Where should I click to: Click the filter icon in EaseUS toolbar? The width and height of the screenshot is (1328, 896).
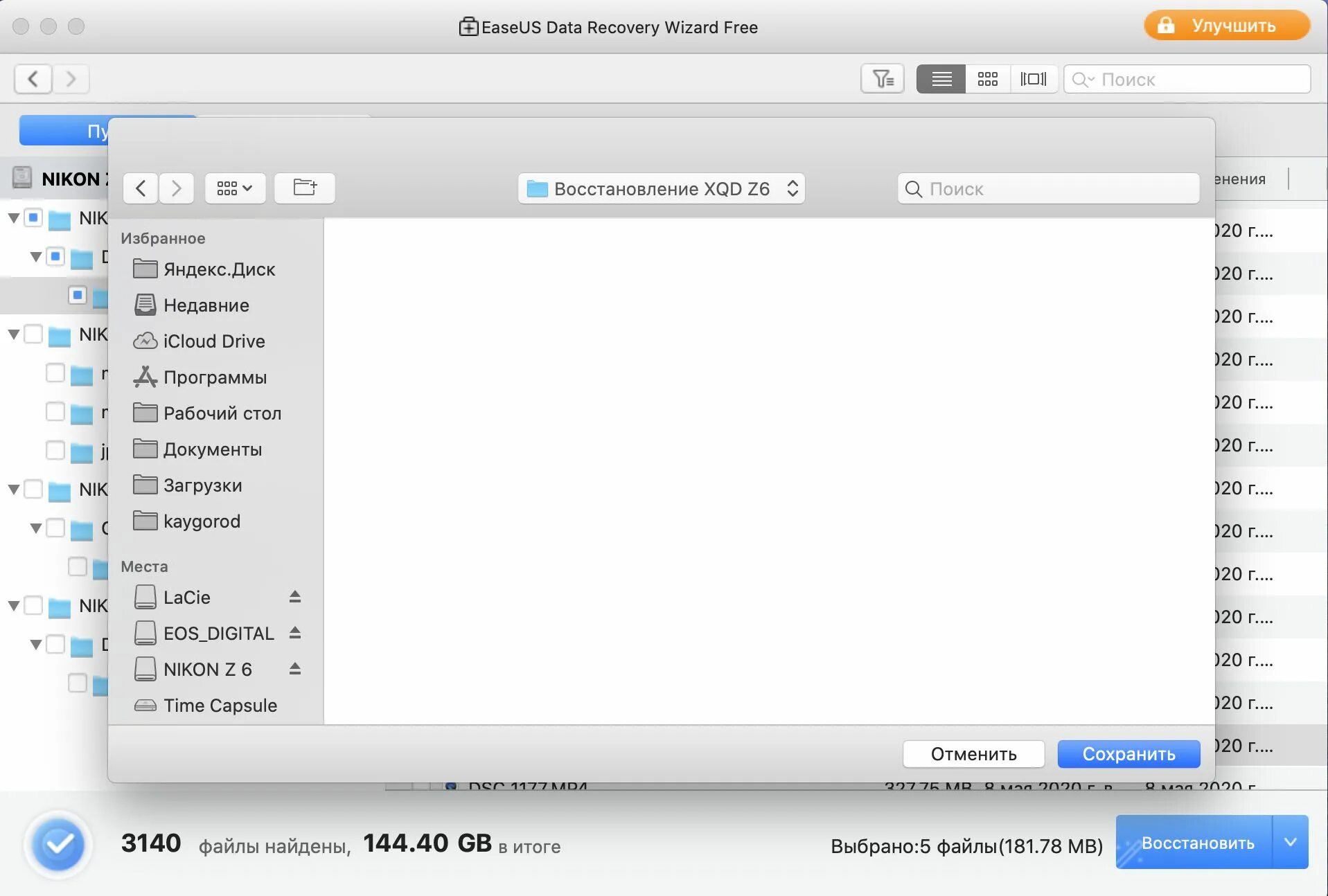click(882, 79)
